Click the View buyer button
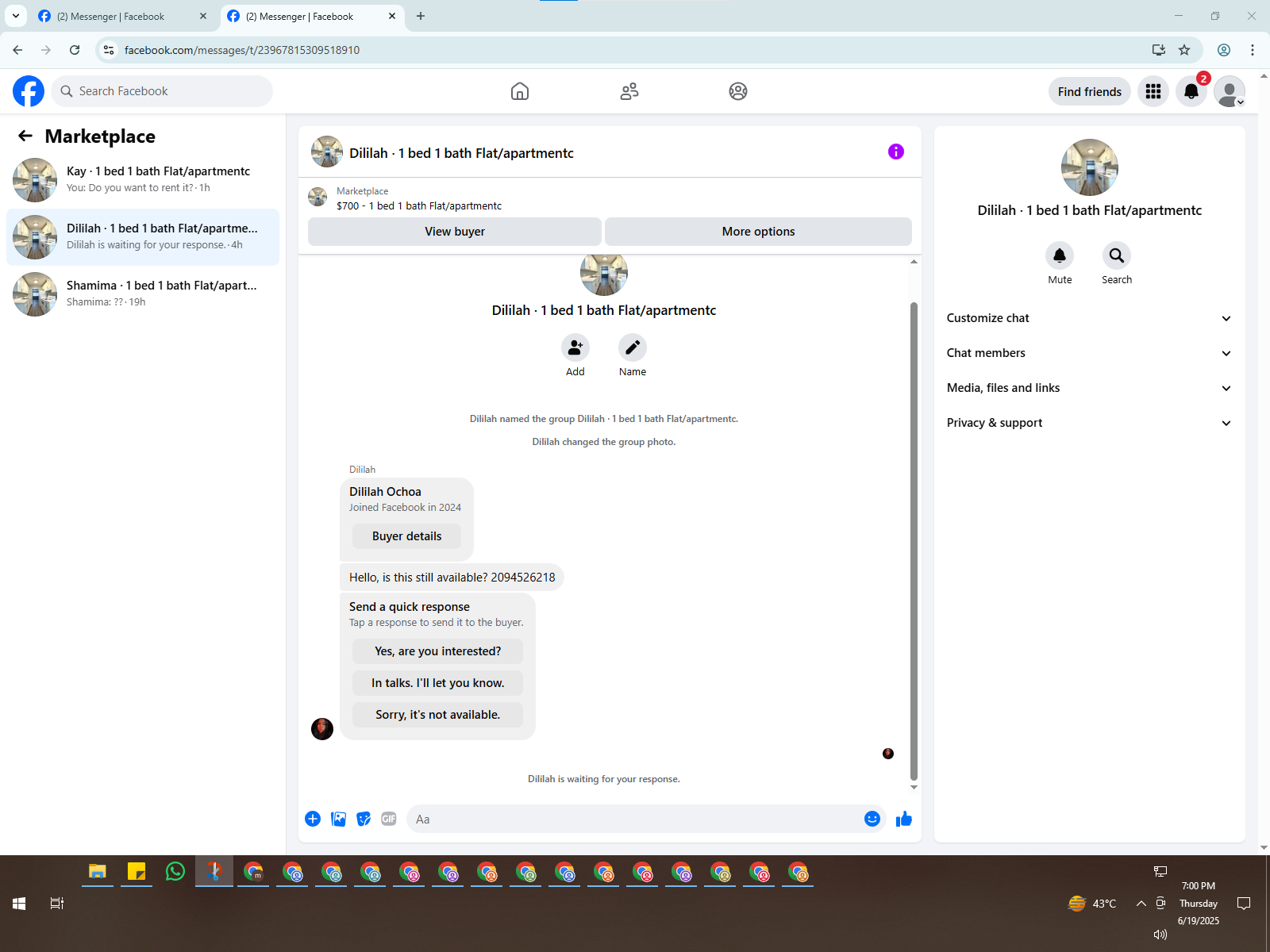 click(455, 232)
